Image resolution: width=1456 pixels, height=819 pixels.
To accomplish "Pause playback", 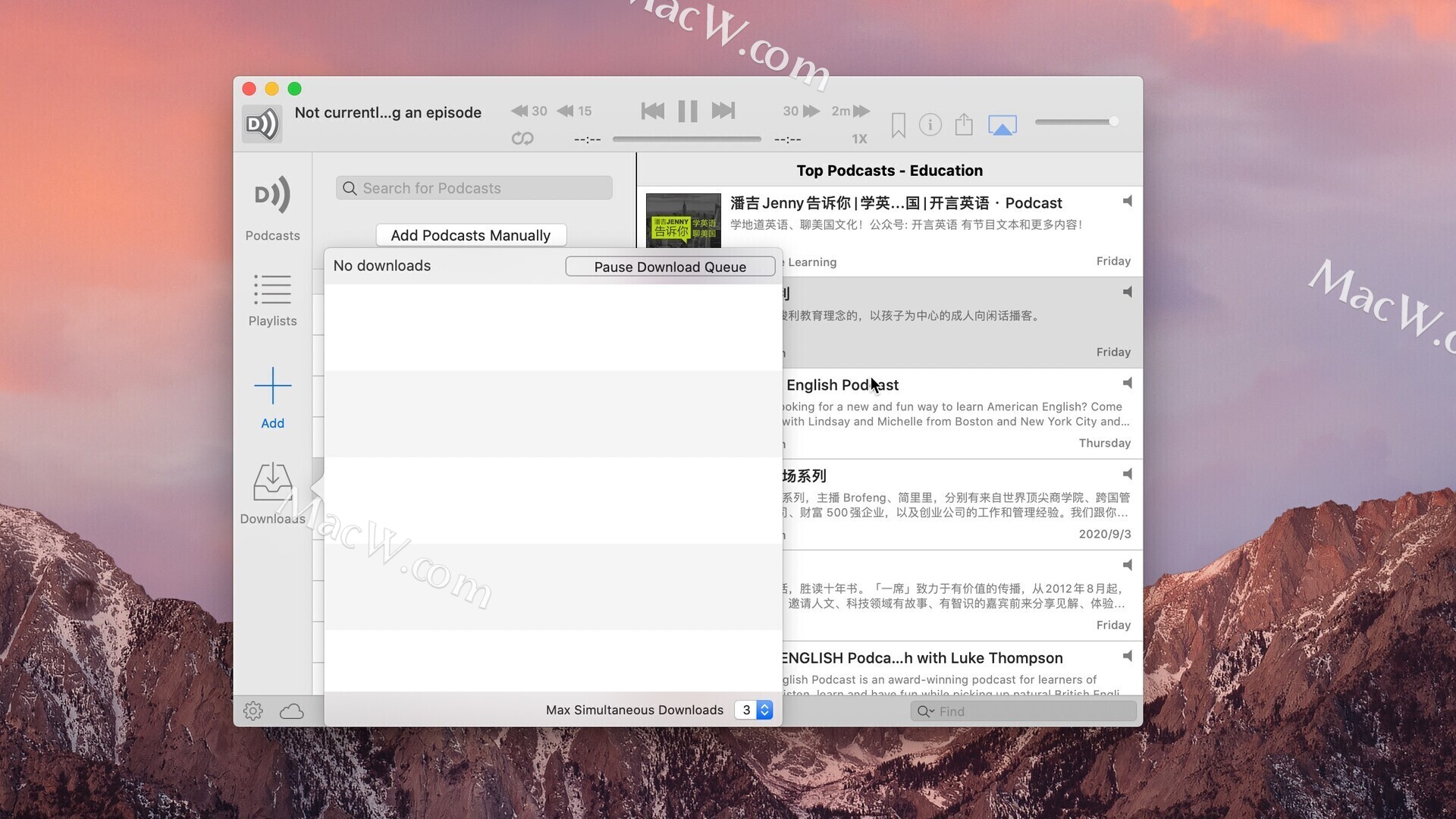I will [688, 111].
